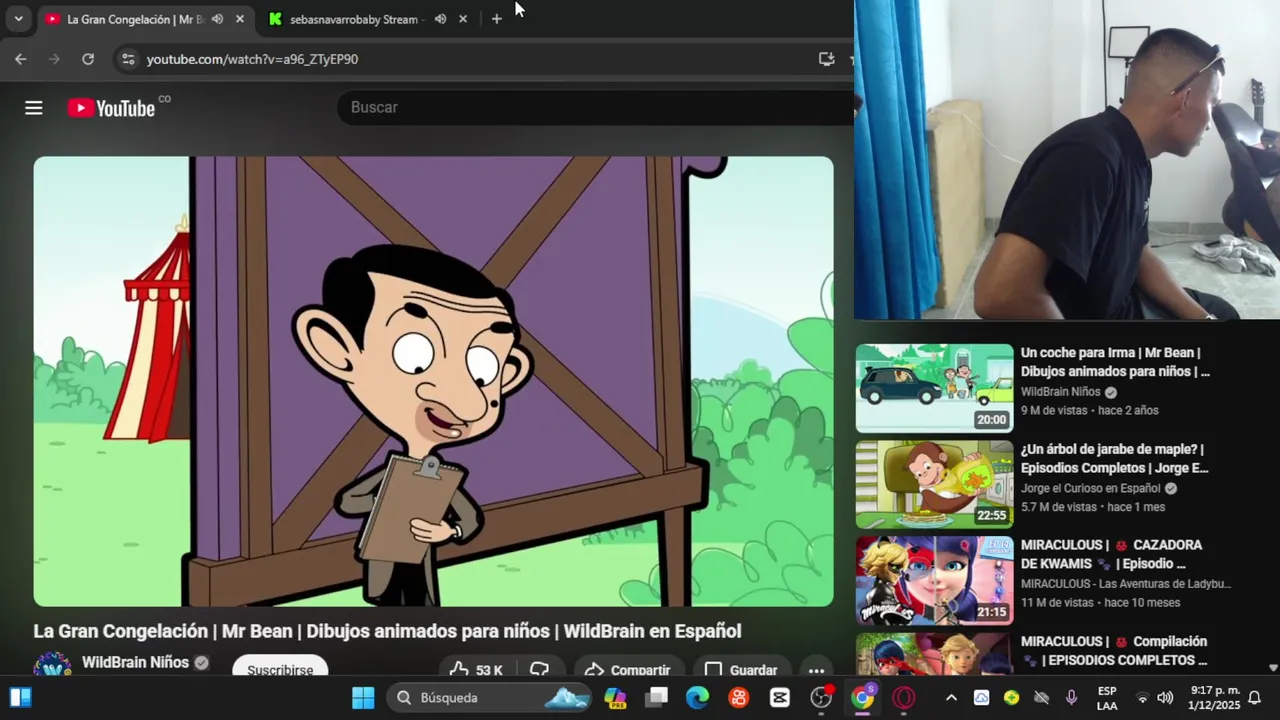Save the video with Guardar button

(741, 670)
